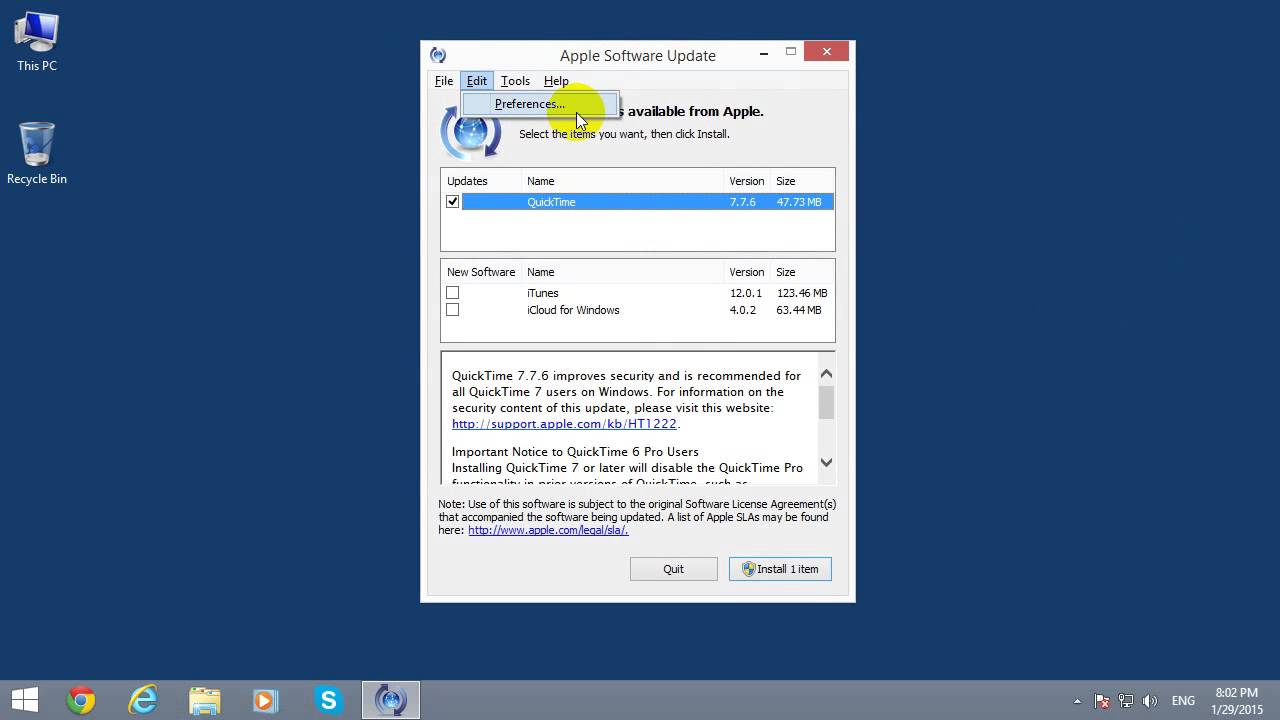Click description scrollbar up arrow
This screenshot has height=720, width=1280.
[826, 374]
